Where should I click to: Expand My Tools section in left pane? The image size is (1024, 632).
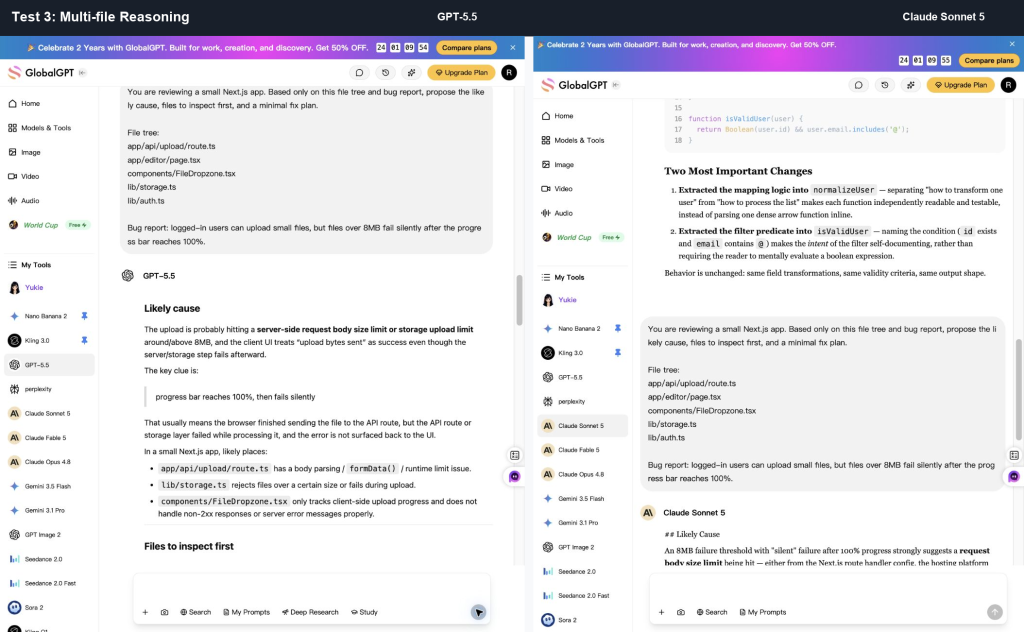click(x=29, y=265)
